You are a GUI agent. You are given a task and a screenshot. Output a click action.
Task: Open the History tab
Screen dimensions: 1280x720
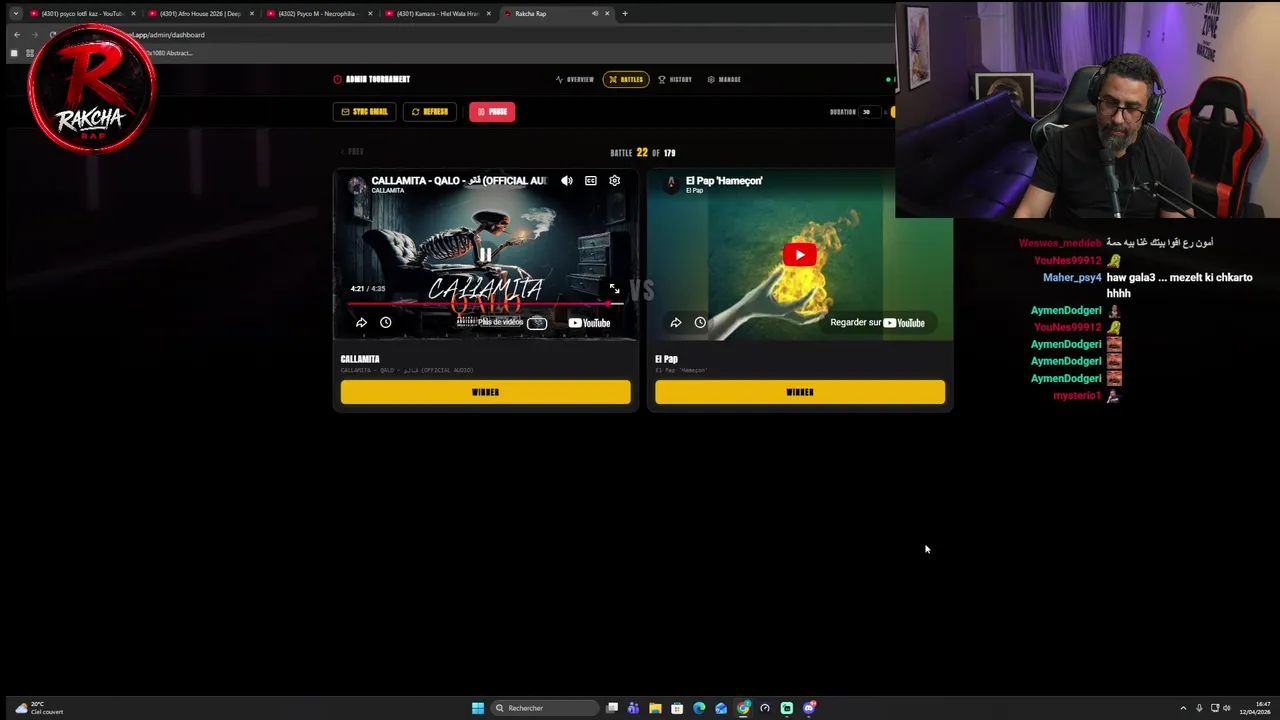(675, 80)
